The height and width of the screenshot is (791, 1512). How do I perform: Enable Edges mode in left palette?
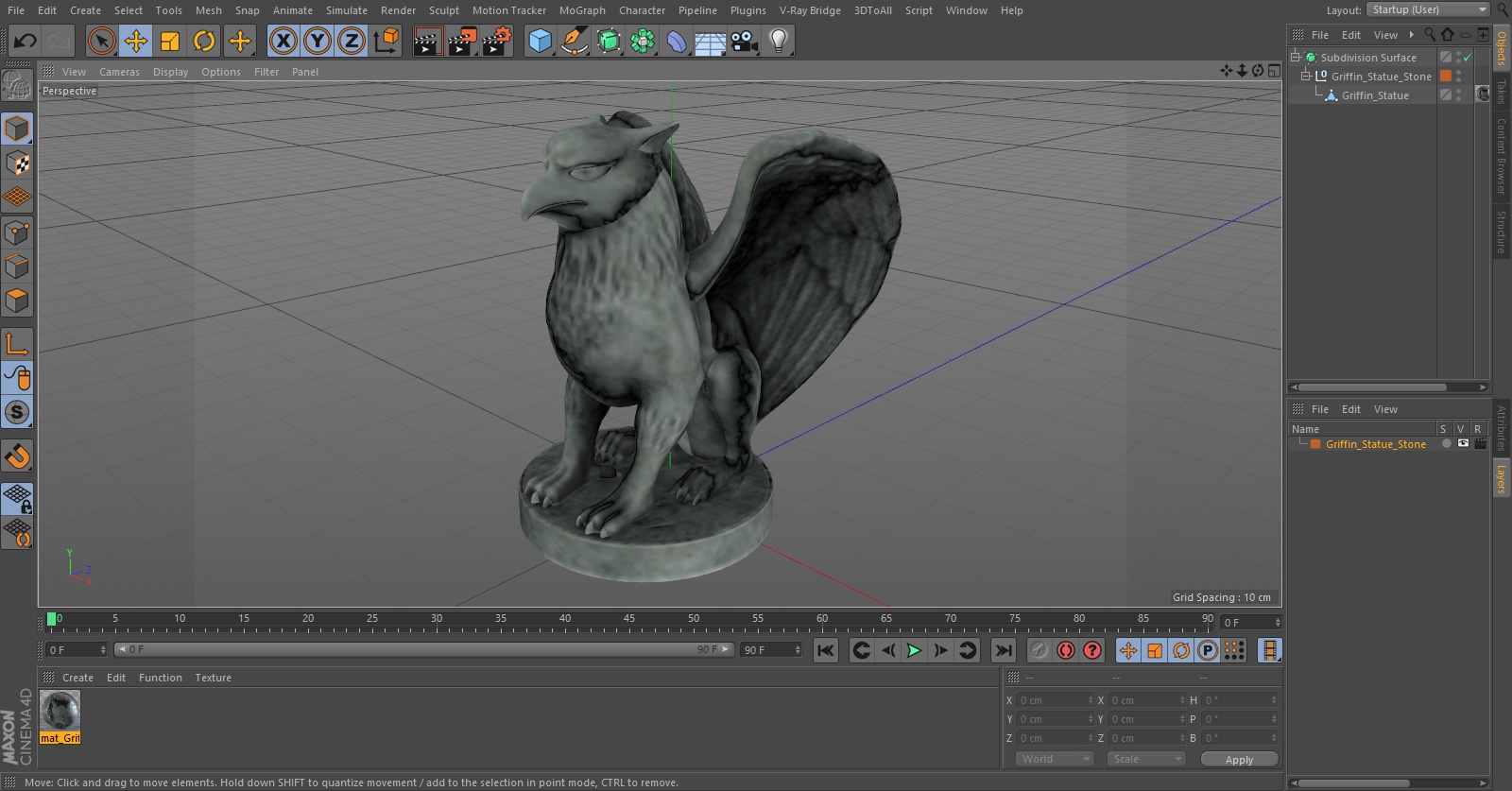17,267
